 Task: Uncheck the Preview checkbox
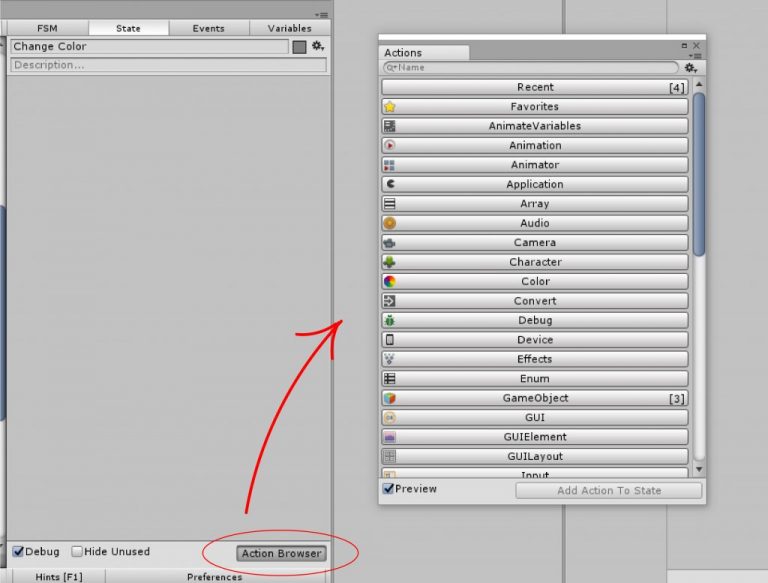point(389,490)
